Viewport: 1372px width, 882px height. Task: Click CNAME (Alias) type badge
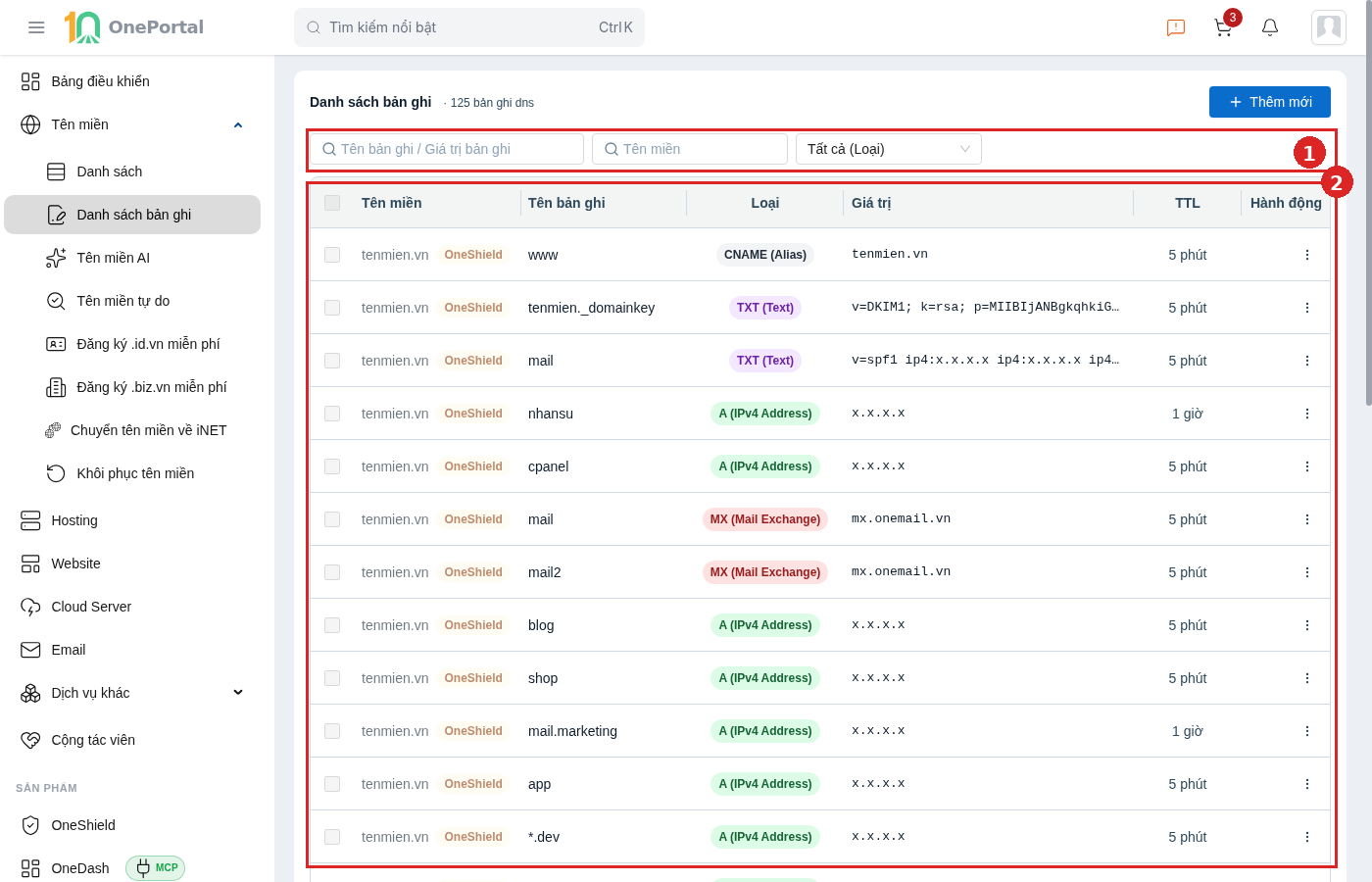765,255
